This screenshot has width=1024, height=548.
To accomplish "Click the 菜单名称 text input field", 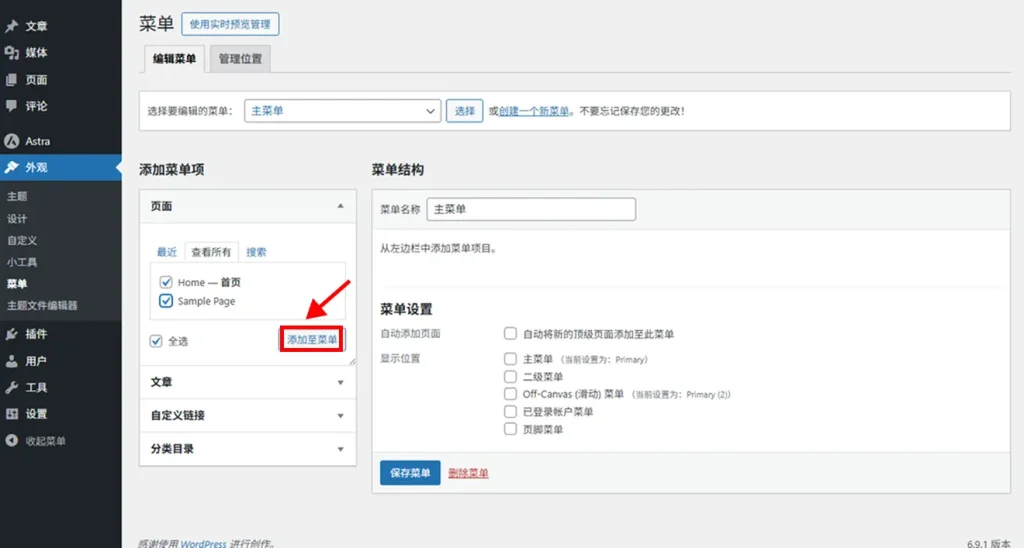I will (x=531, y=209).
